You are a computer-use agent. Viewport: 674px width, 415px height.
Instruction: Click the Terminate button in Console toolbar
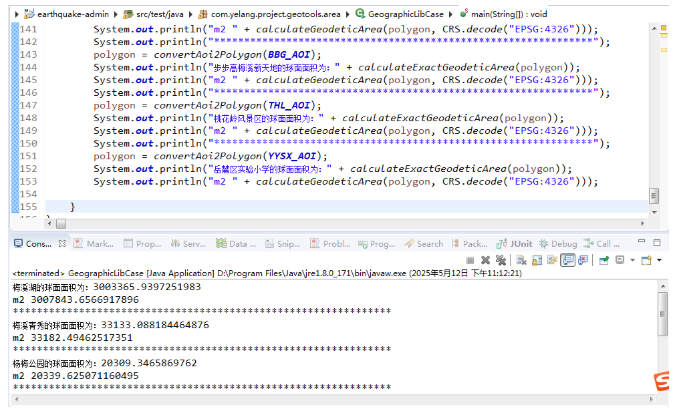tap(470, 260)
